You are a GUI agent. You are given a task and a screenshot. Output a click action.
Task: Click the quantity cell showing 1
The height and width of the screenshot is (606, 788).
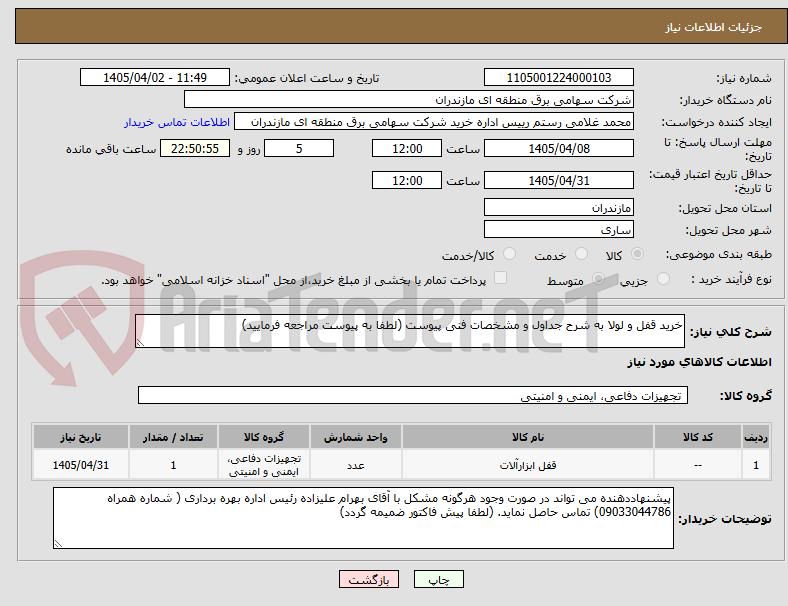tap(173, 465)
